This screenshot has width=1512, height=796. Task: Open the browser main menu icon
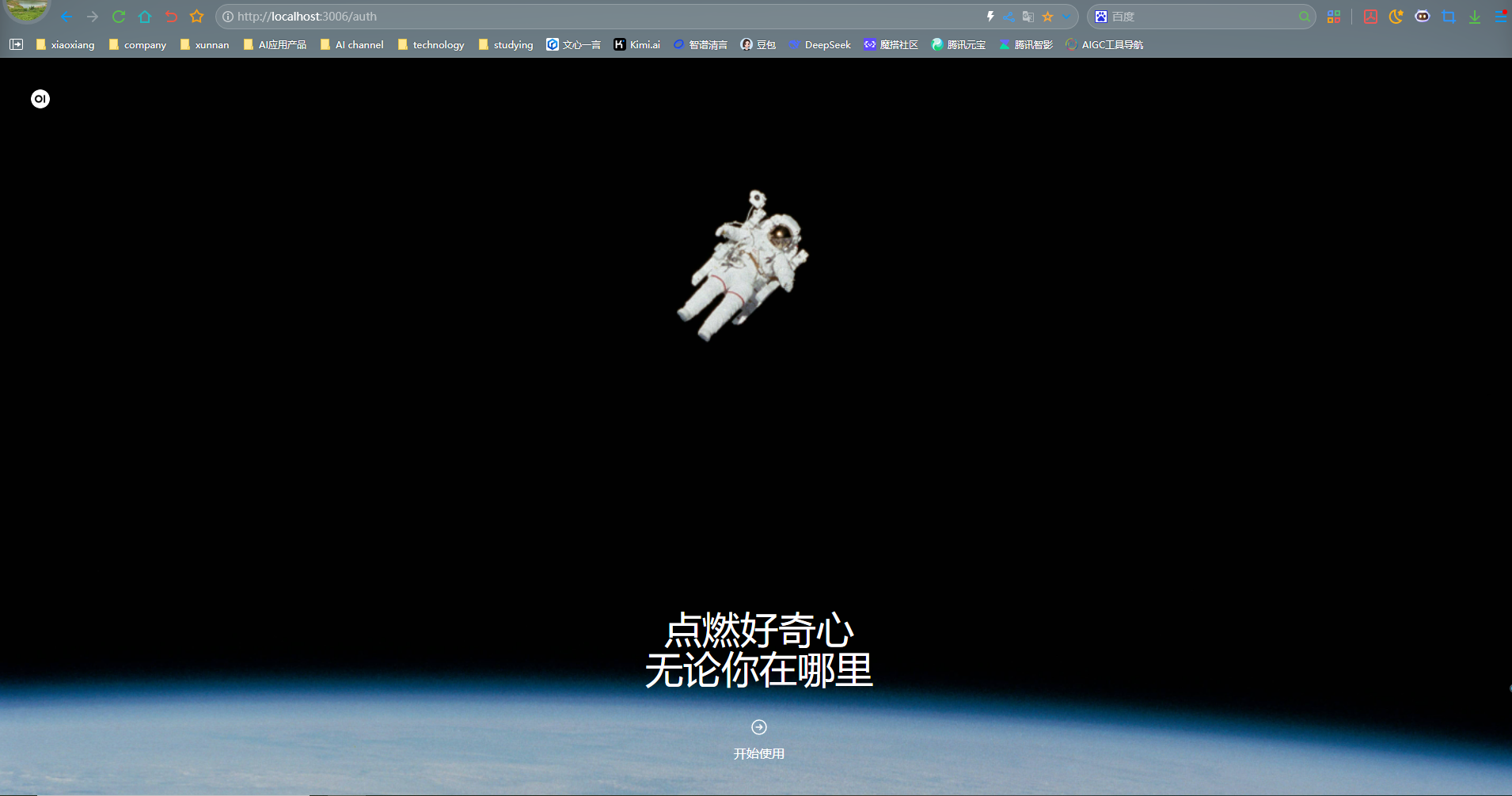click(1502, 17)
